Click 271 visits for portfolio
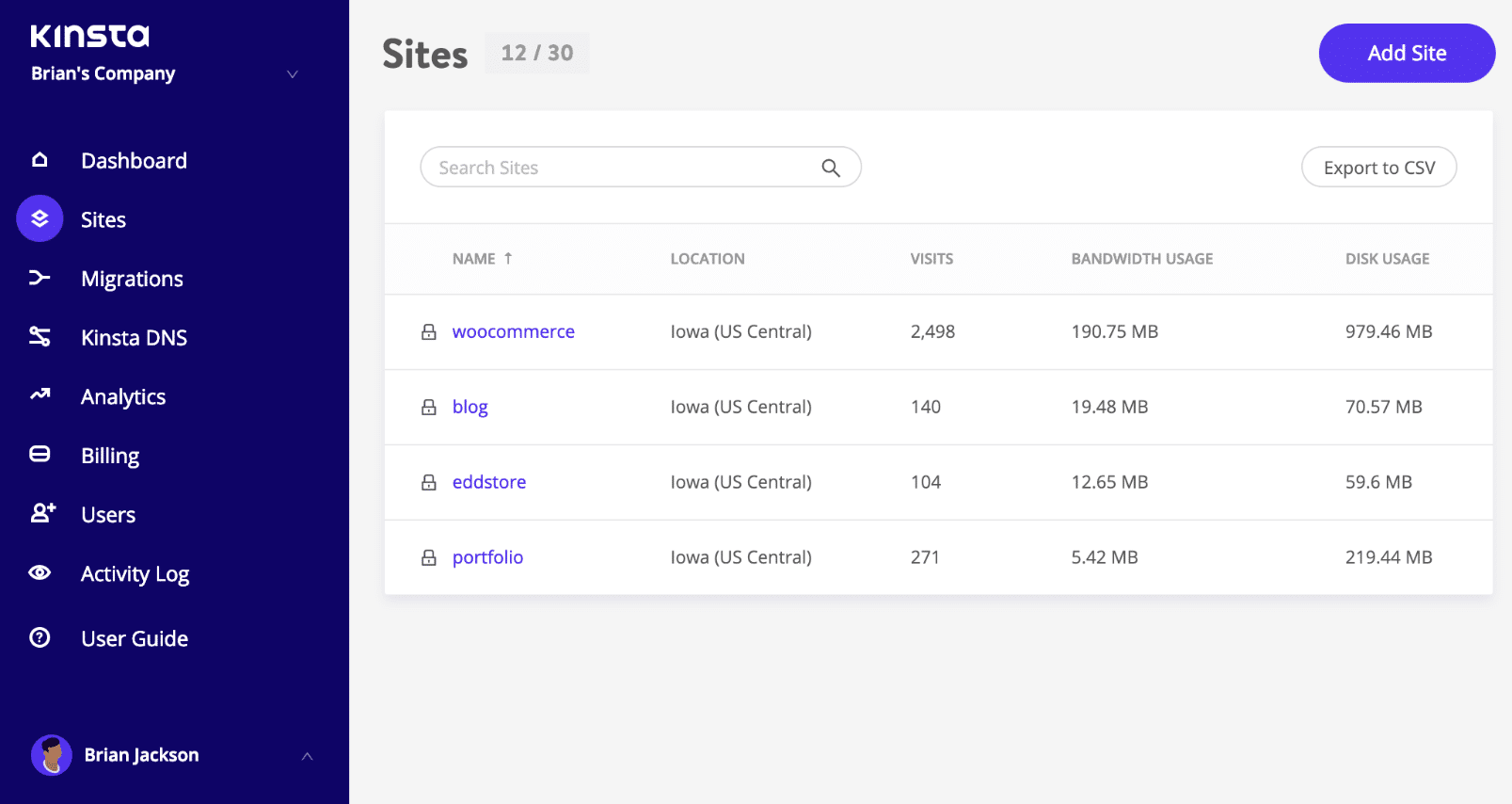Viewport: 1512px width, 804px height. (x=925, y=557)
